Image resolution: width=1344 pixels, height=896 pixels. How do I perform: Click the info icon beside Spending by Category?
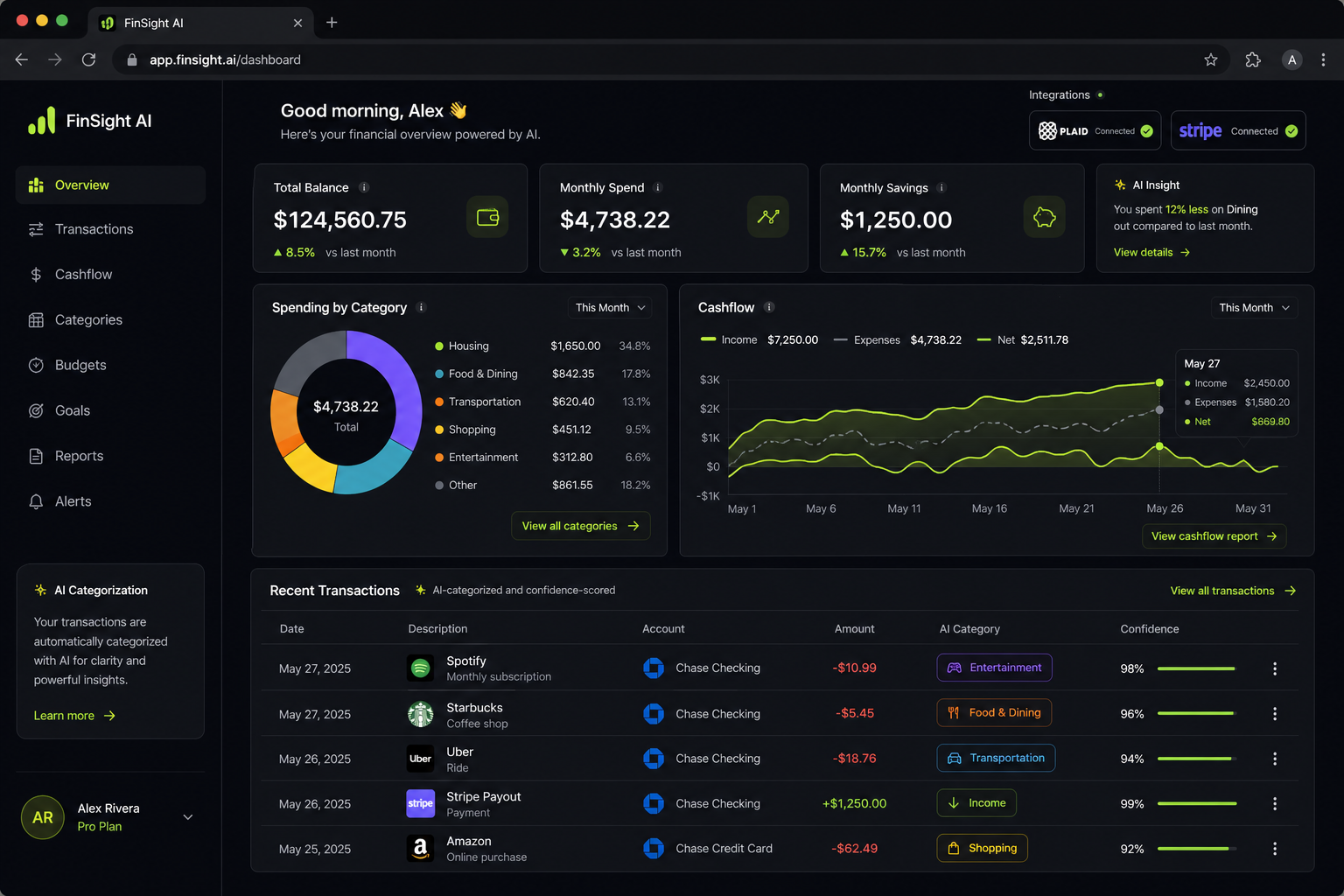[421, 307]
